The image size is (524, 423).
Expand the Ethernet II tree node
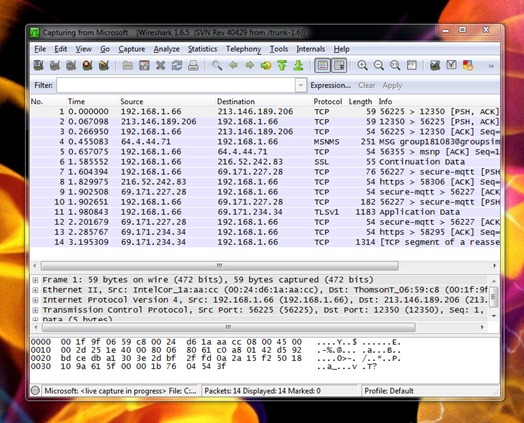coord(35,290)
